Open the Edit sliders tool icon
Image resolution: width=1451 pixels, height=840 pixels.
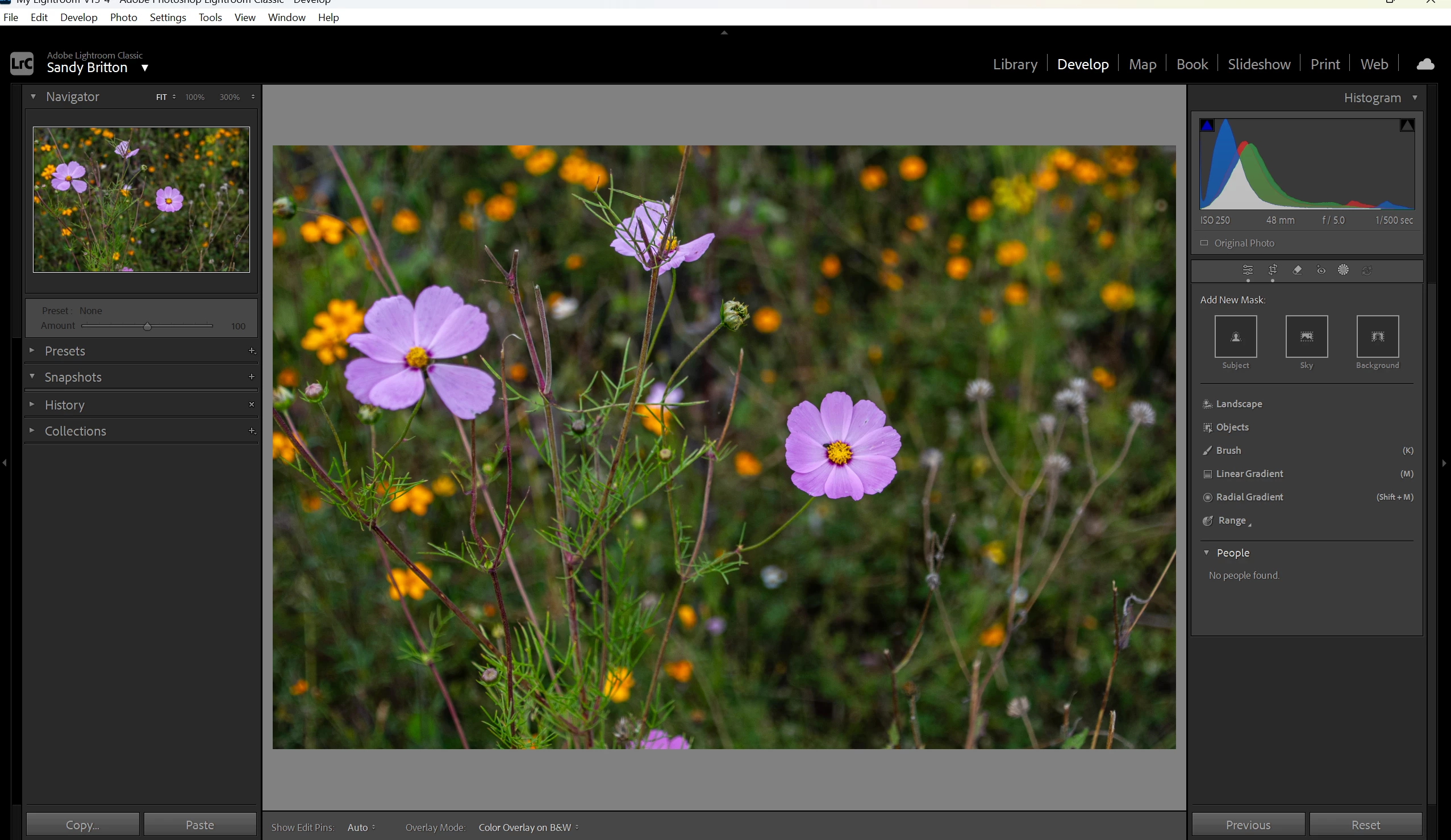click(1247, 270)
